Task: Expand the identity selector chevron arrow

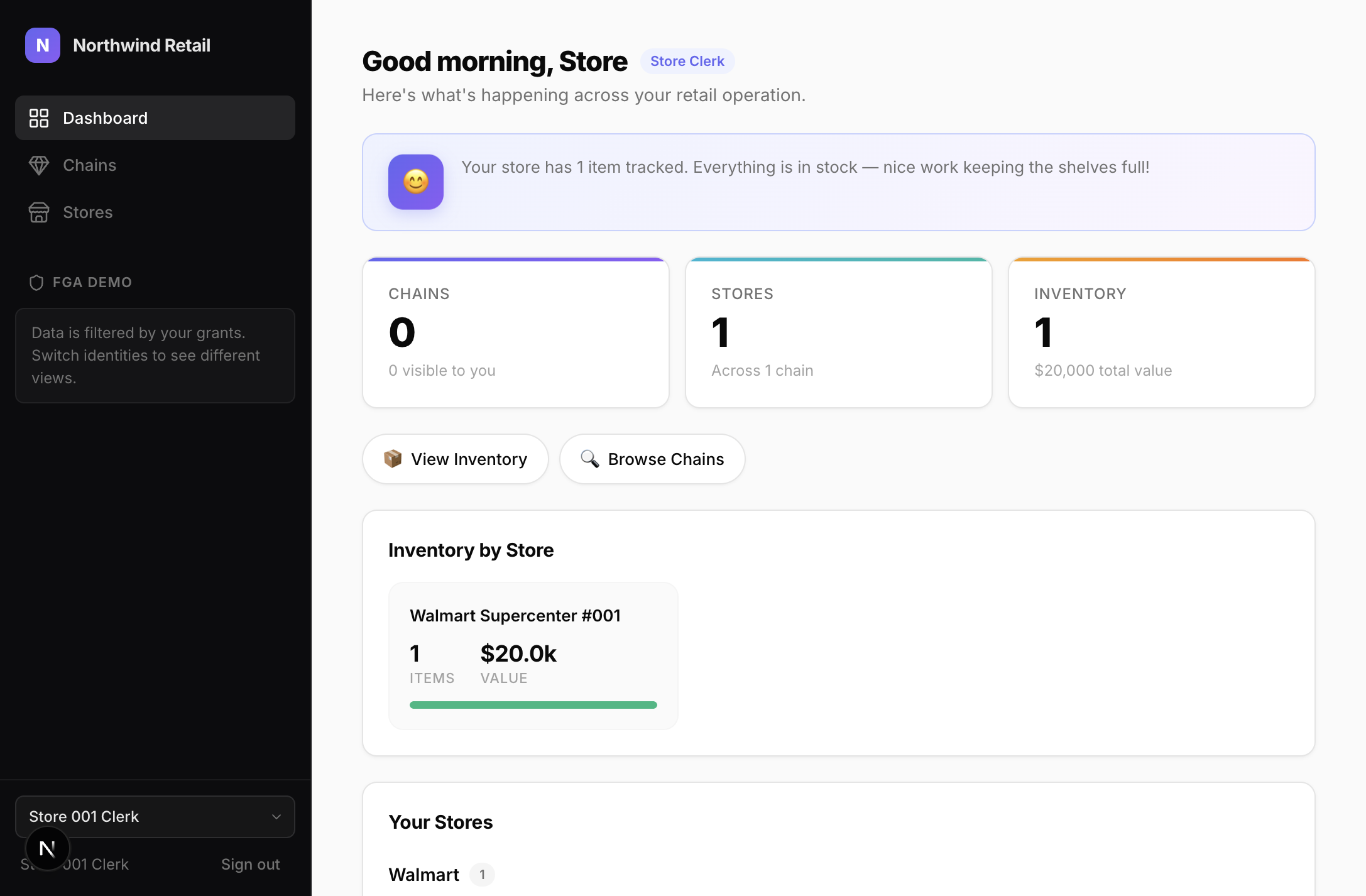Action: pos(276,817)
